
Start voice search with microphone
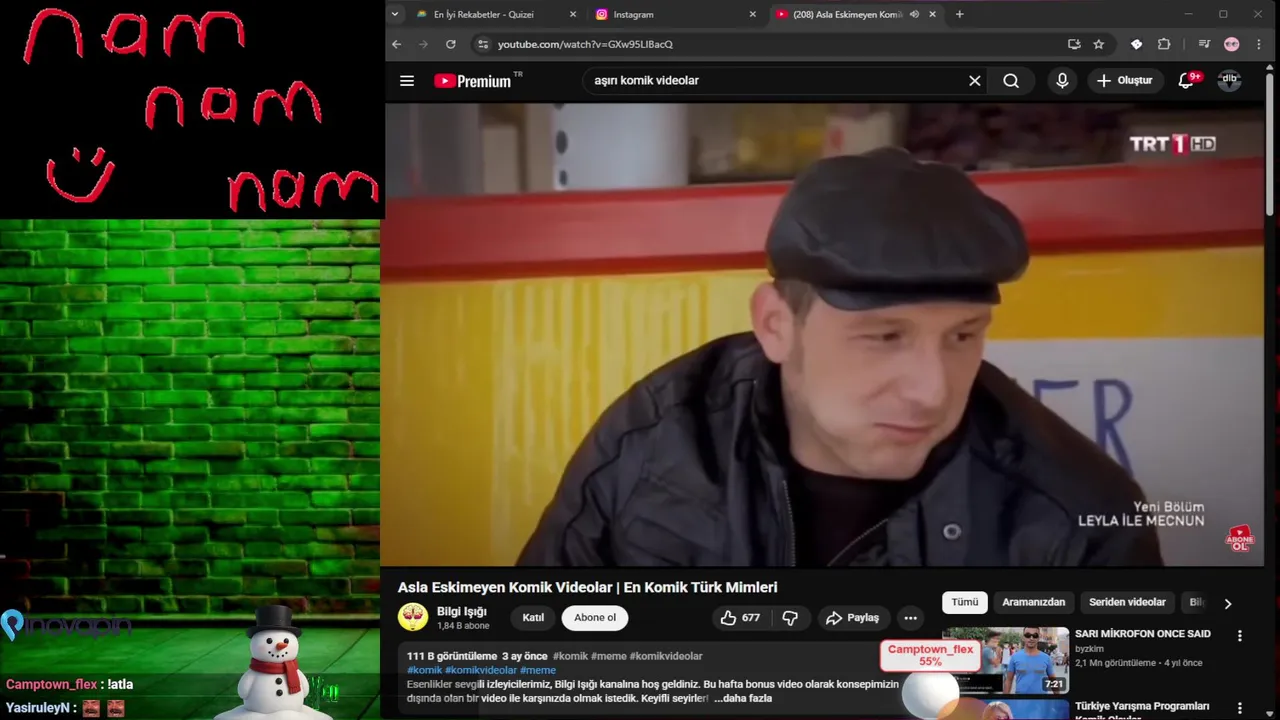click(1062, 81)
